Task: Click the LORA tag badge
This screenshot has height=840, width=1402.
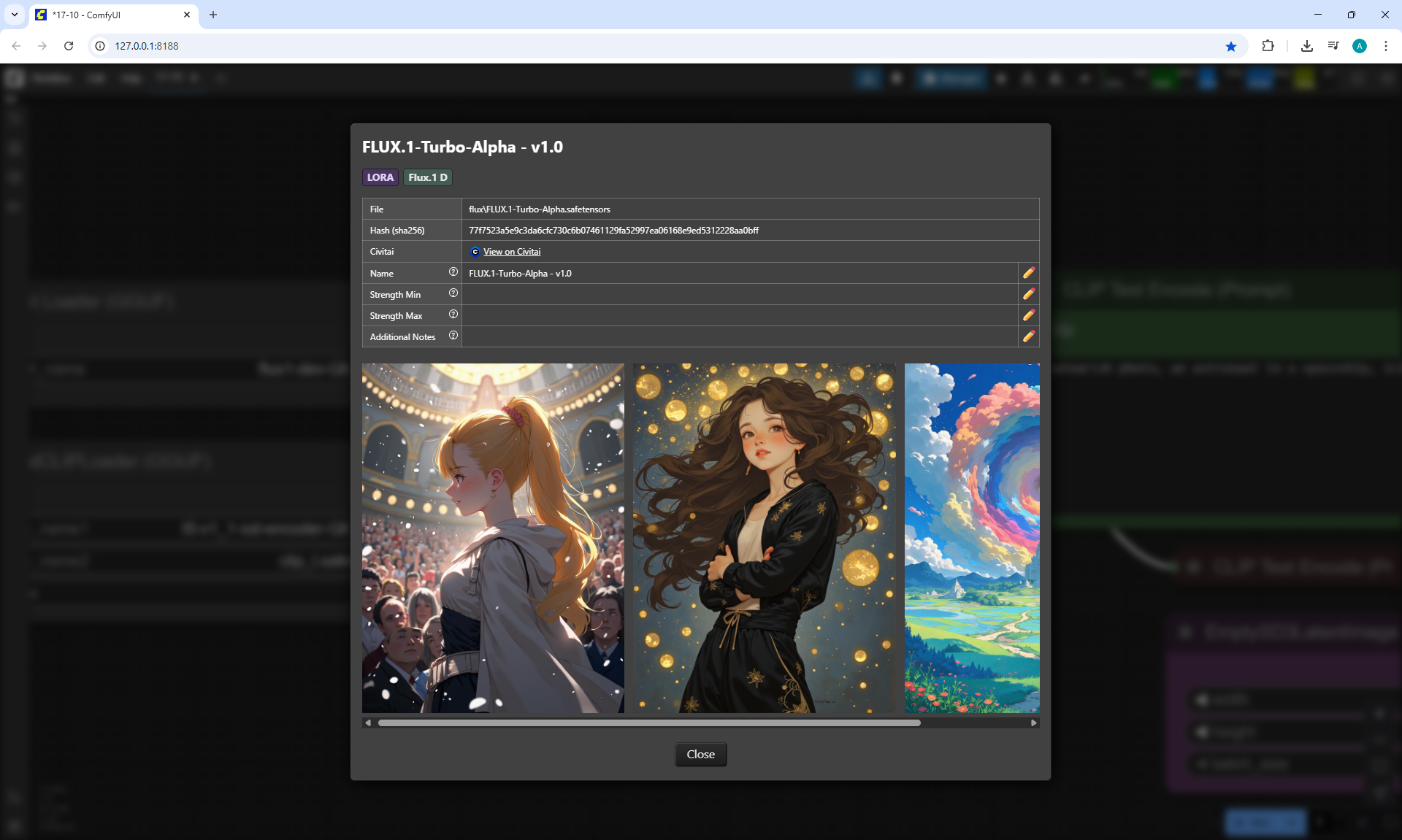Action: 380,177
